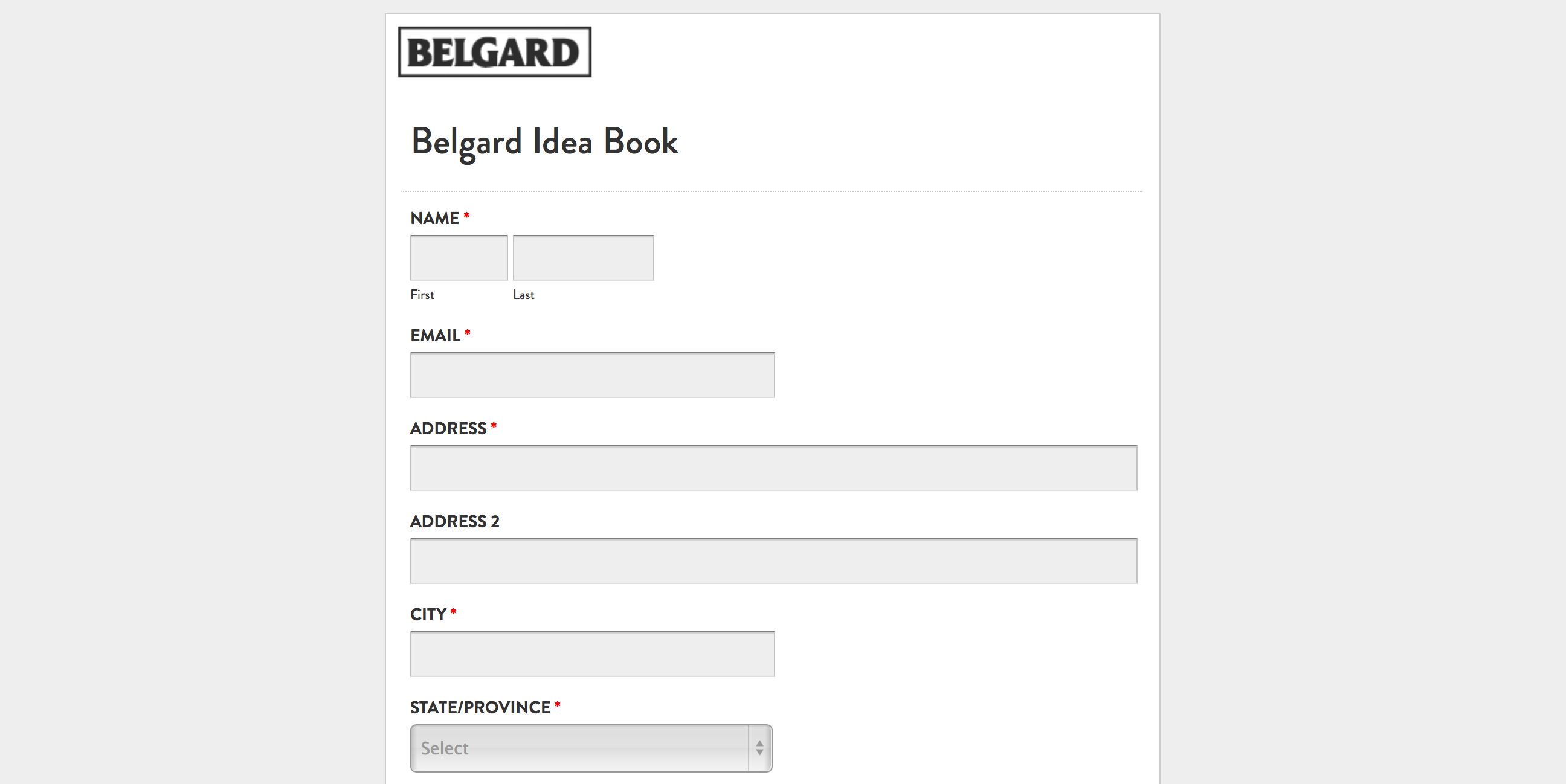The width and height of the screenshot is (1566, 784).
Task: Focus the Last name input field
Action: (583, 258)
